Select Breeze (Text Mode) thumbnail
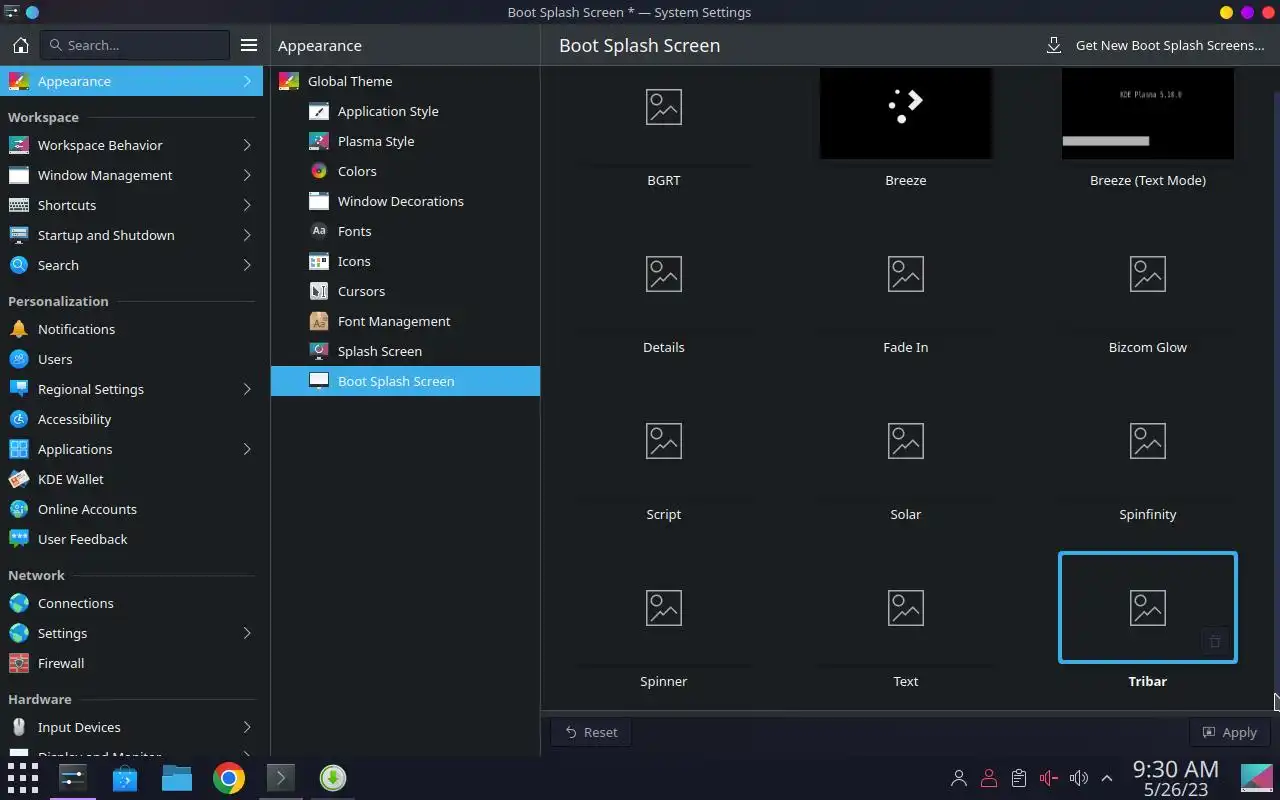This screenshot has height=800, width=1280. (x=1148, y=113)
